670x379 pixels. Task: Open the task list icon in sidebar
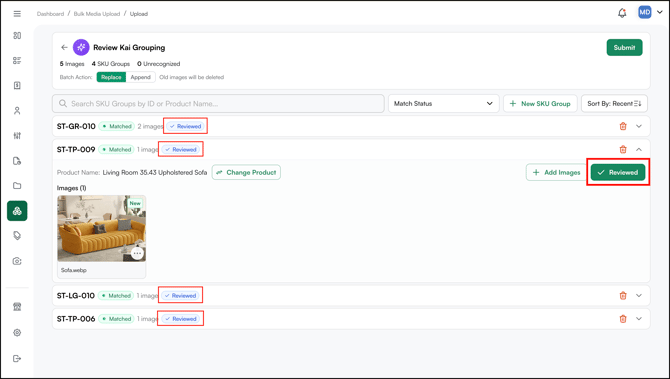[x=17, y=60]
